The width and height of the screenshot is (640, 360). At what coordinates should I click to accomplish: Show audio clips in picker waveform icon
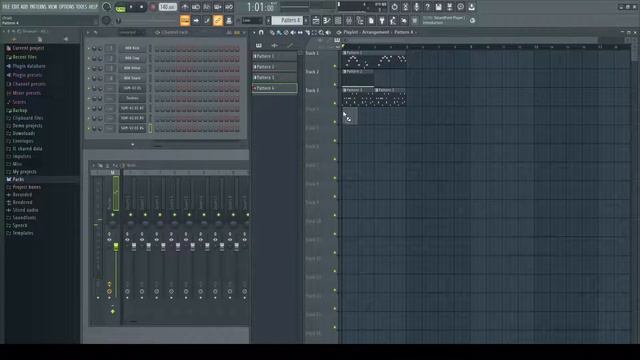(274, 46)
